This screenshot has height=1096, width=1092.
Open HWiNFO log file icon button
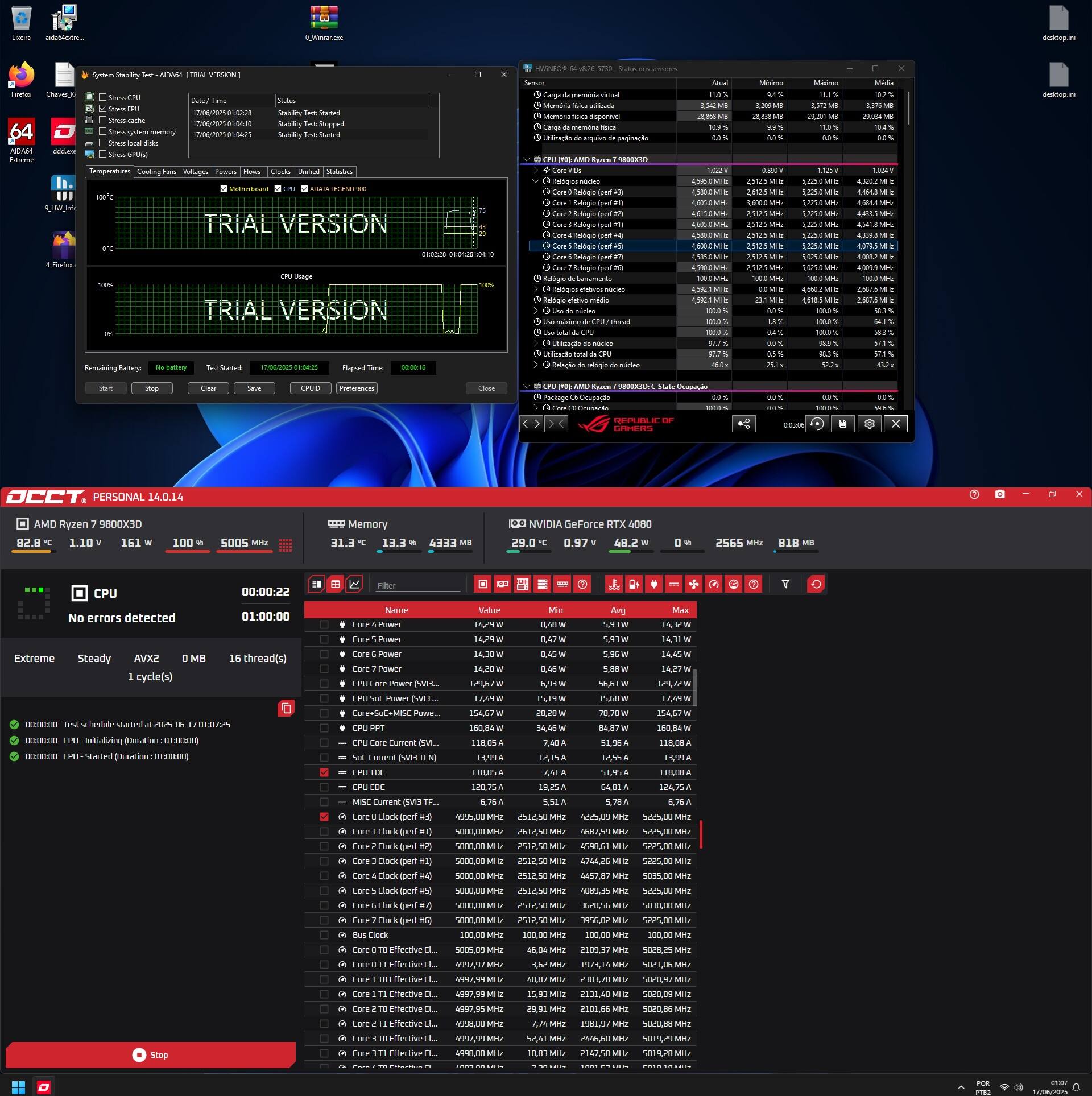(843, 424)
